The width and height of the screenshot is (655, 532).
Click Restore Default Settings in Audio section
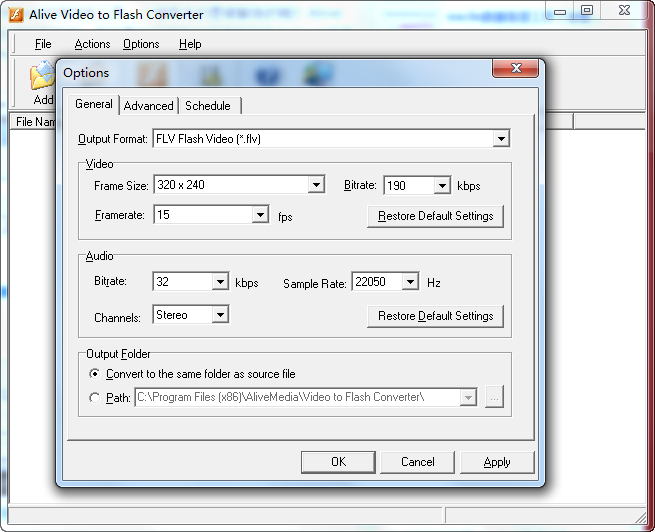click(x=435, y=316)
